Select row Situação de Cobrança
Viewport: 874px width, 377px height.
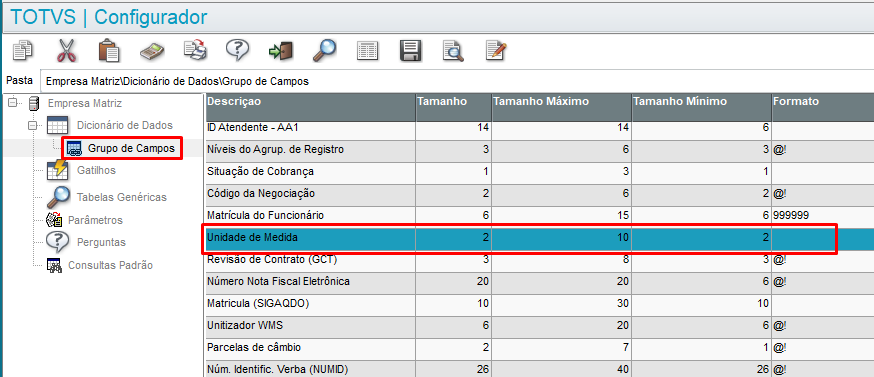click(540, 172)
